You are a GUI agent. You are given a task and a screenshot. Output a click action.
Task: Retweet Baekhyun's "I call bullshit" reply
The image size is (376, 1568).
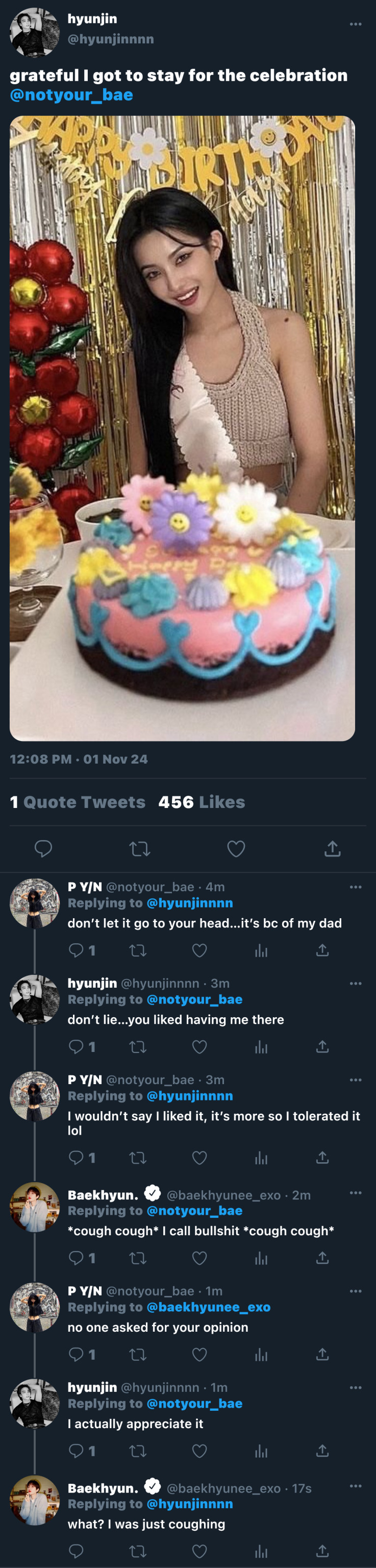click(138, 1258)
